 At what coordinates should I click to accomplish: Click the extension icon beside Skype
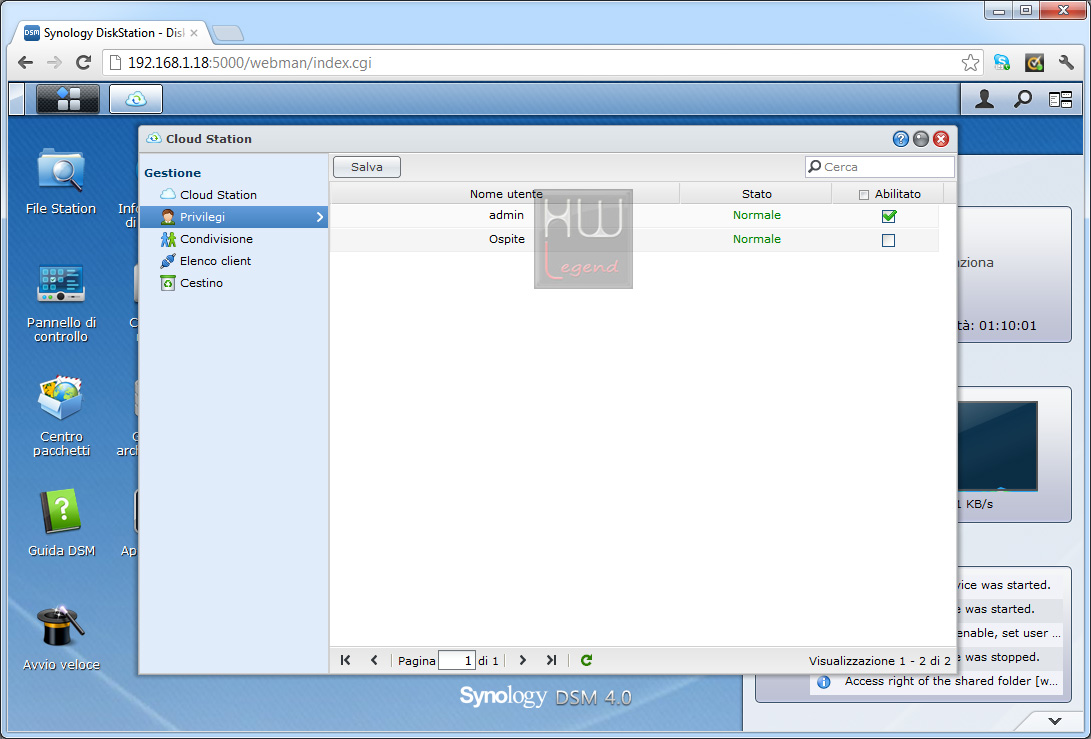click(x=1035, y=63)
